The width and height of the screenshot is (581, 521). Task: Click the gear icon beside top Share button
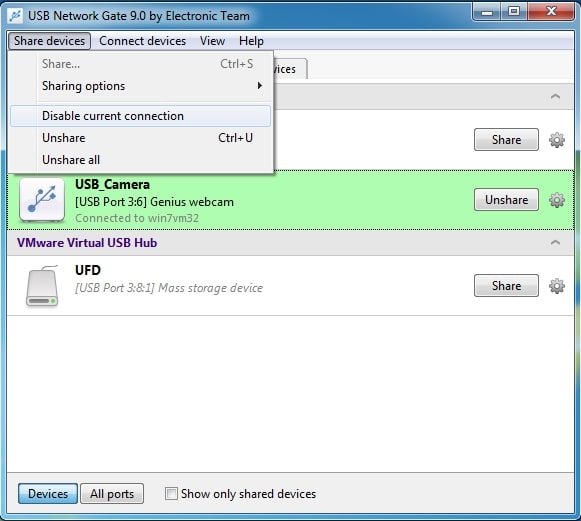(557, 140)
